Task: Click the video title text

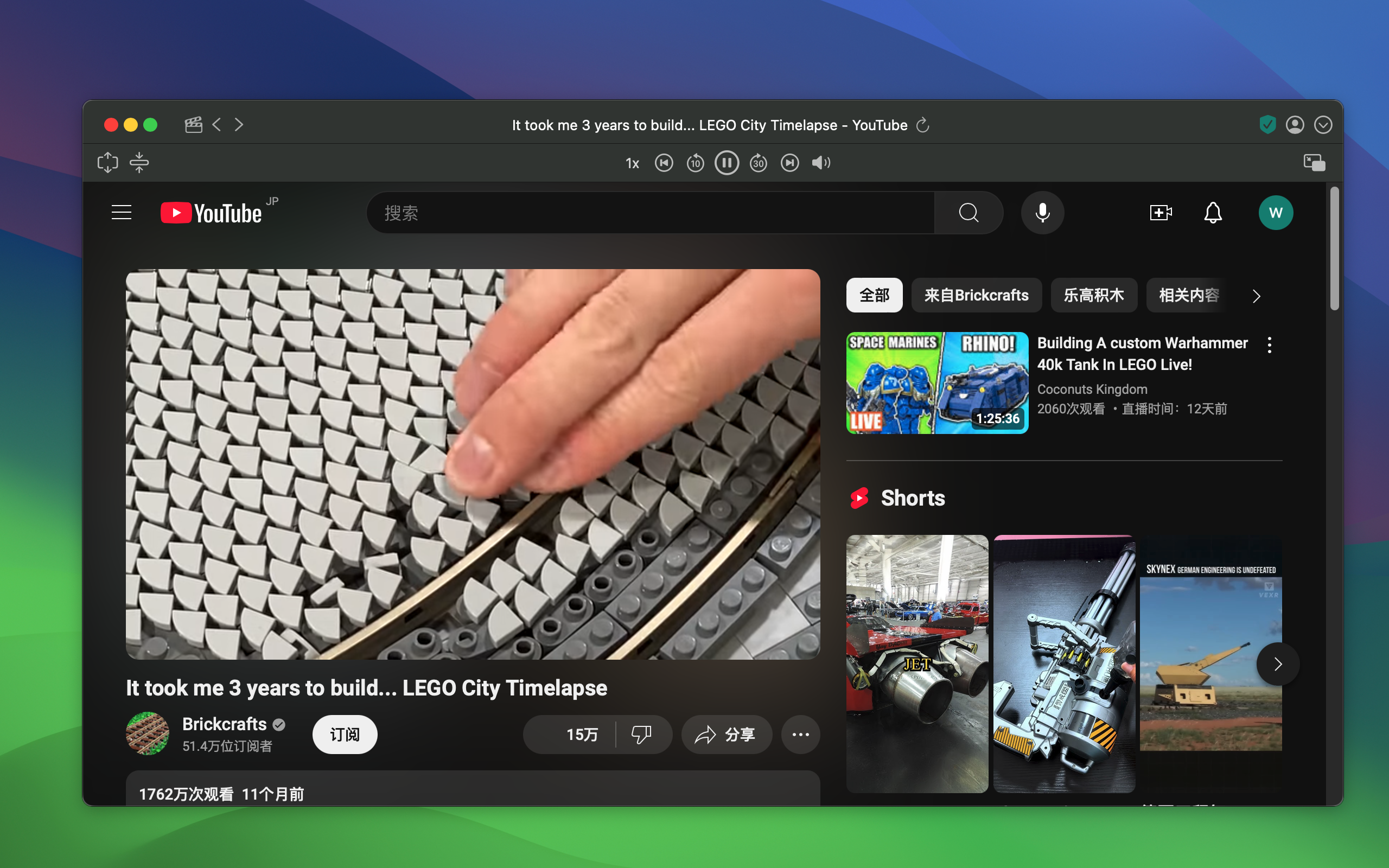Action: (x=366, y=688)
